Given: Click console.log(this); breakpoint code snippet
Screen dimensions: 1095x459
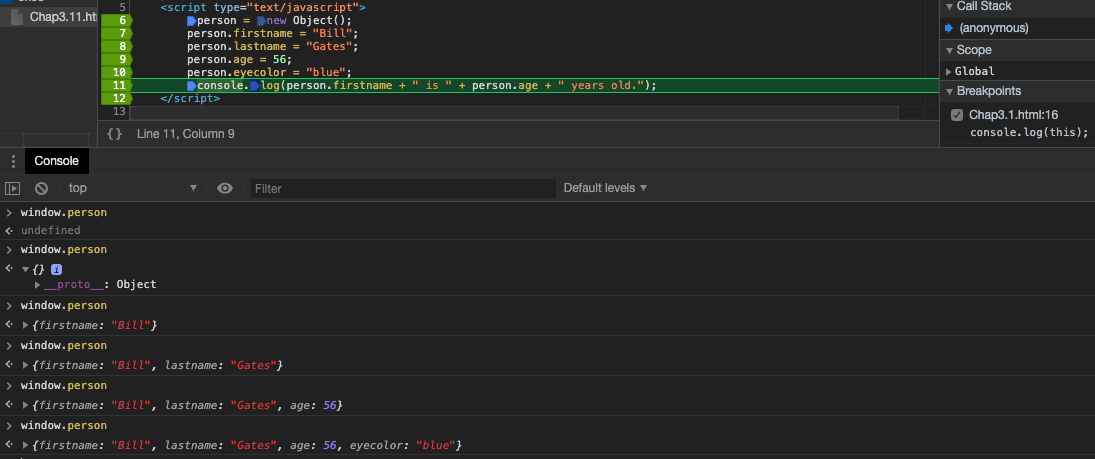Looking at the screenshot, I should (x=1029, y=132).
